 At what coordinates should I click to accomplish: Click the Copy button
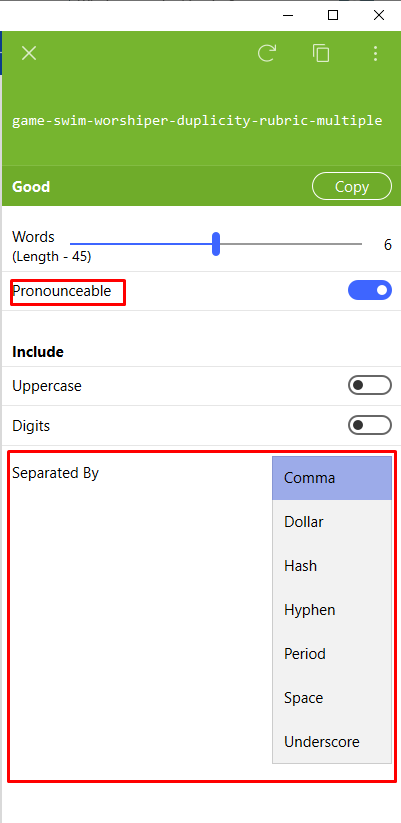[352, 186]
